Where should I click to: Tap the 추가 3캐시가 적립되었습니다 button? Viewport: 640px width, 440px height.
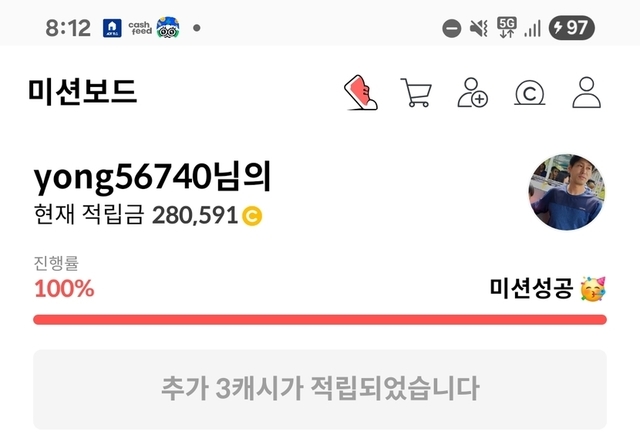pyautogui.click(x=320, y=389)
